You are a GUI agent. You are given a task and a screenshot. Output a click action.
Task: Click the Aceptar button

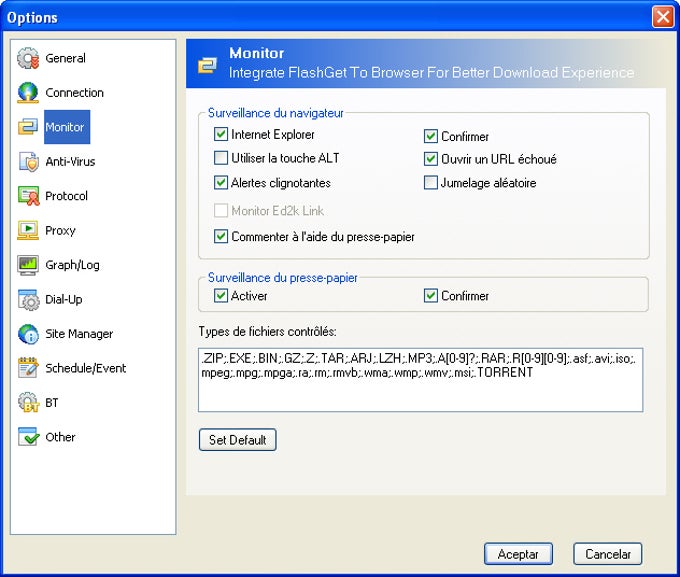coord(518,554)
